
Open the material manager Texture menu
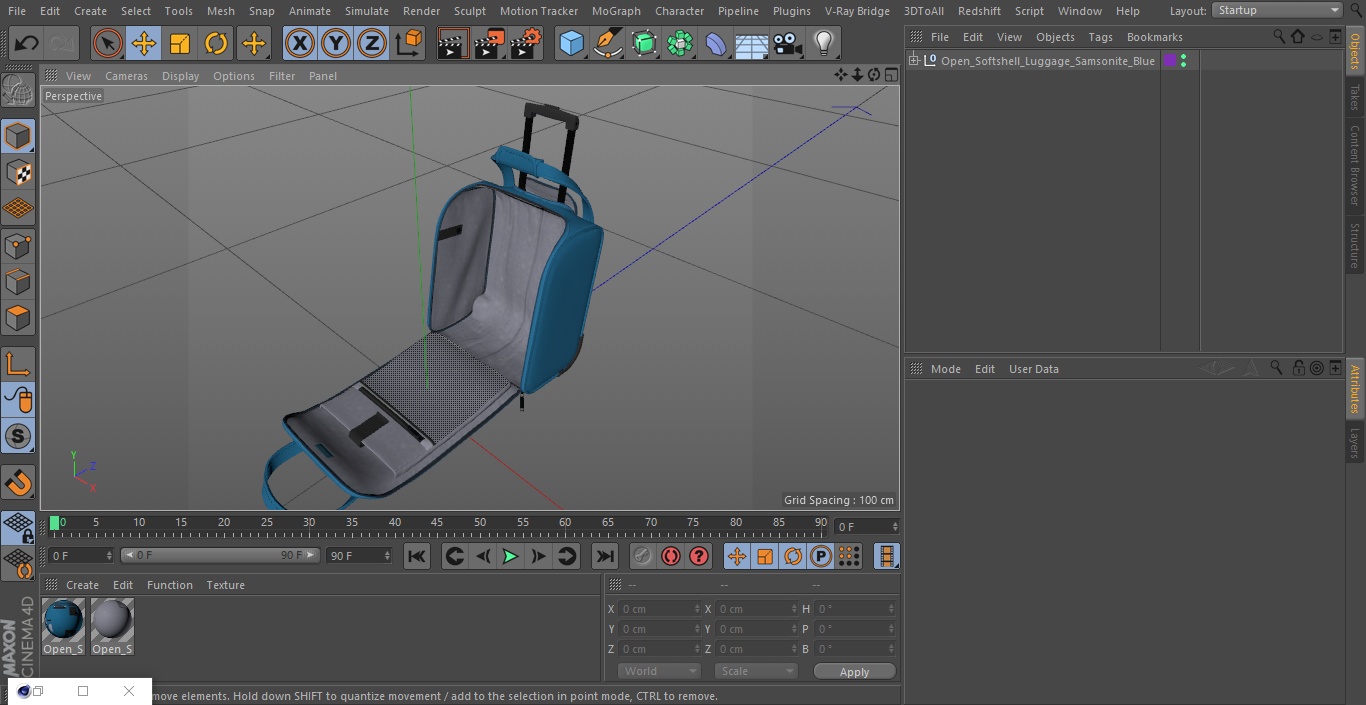coord(225,585)
